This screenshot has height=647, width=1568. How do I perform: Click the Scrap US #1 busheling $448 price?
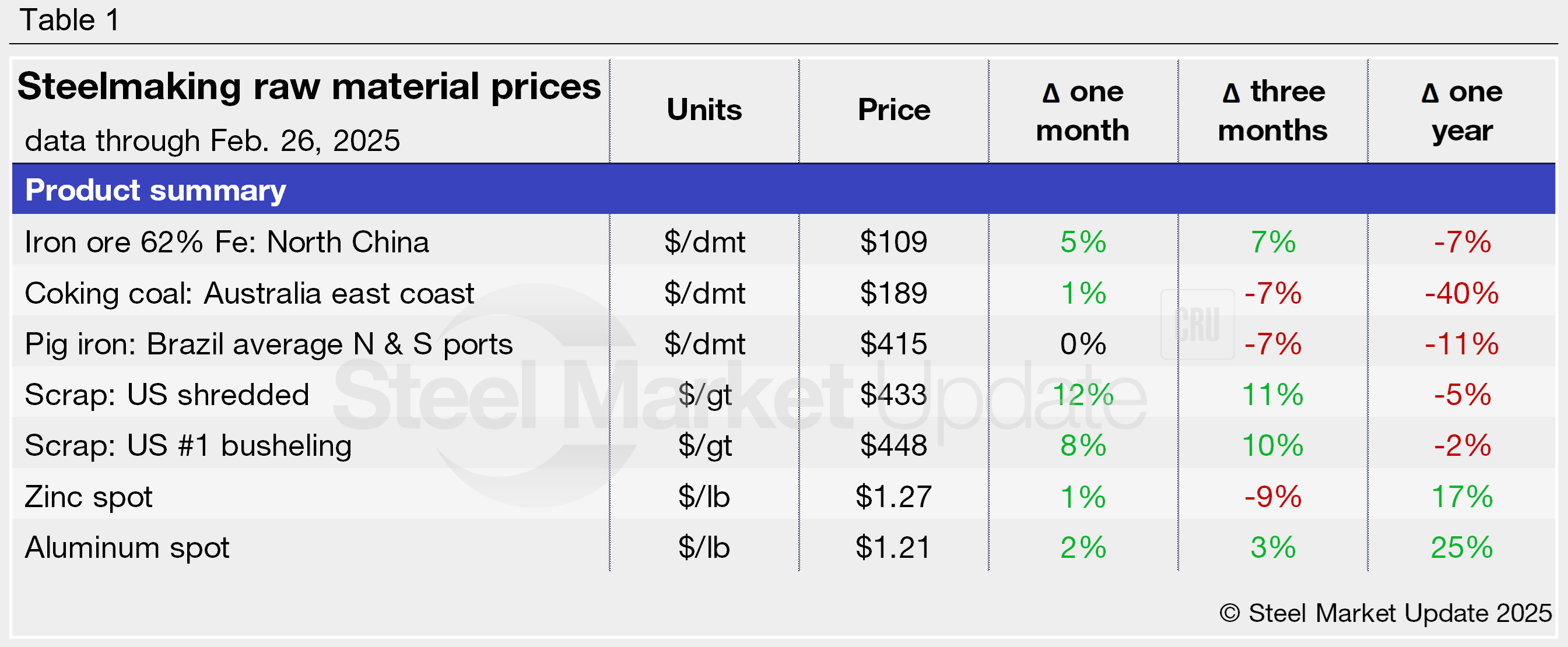point(893,445)
